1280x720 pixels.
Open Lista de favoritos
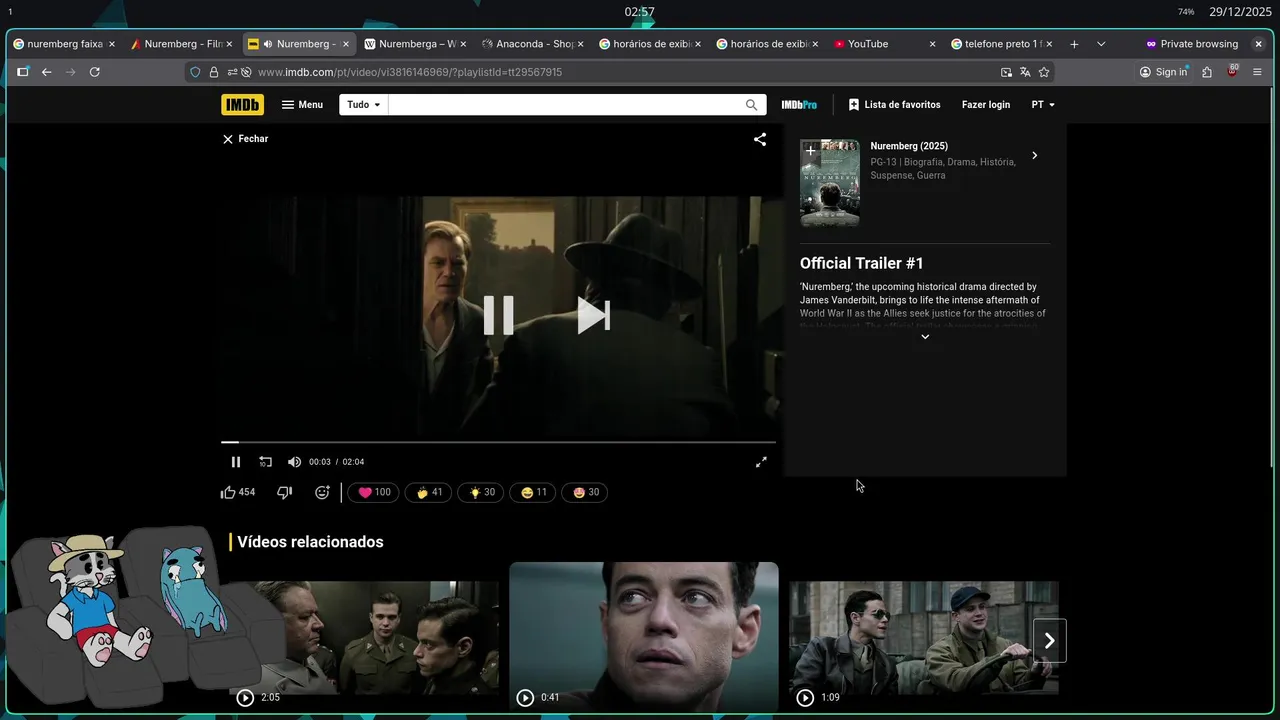(x=894, y=105)
